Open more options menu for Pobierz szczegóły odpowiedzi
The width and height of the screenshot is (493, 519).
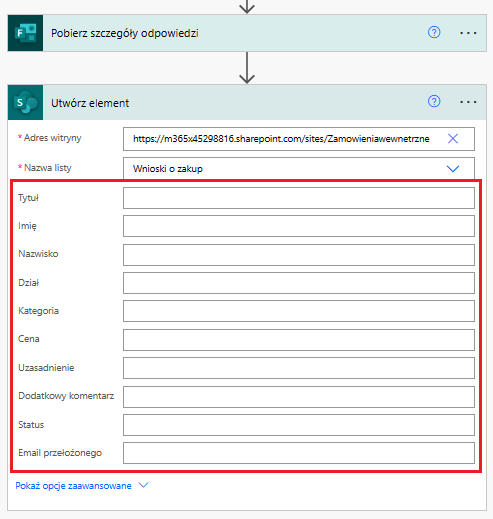[468, 33]
